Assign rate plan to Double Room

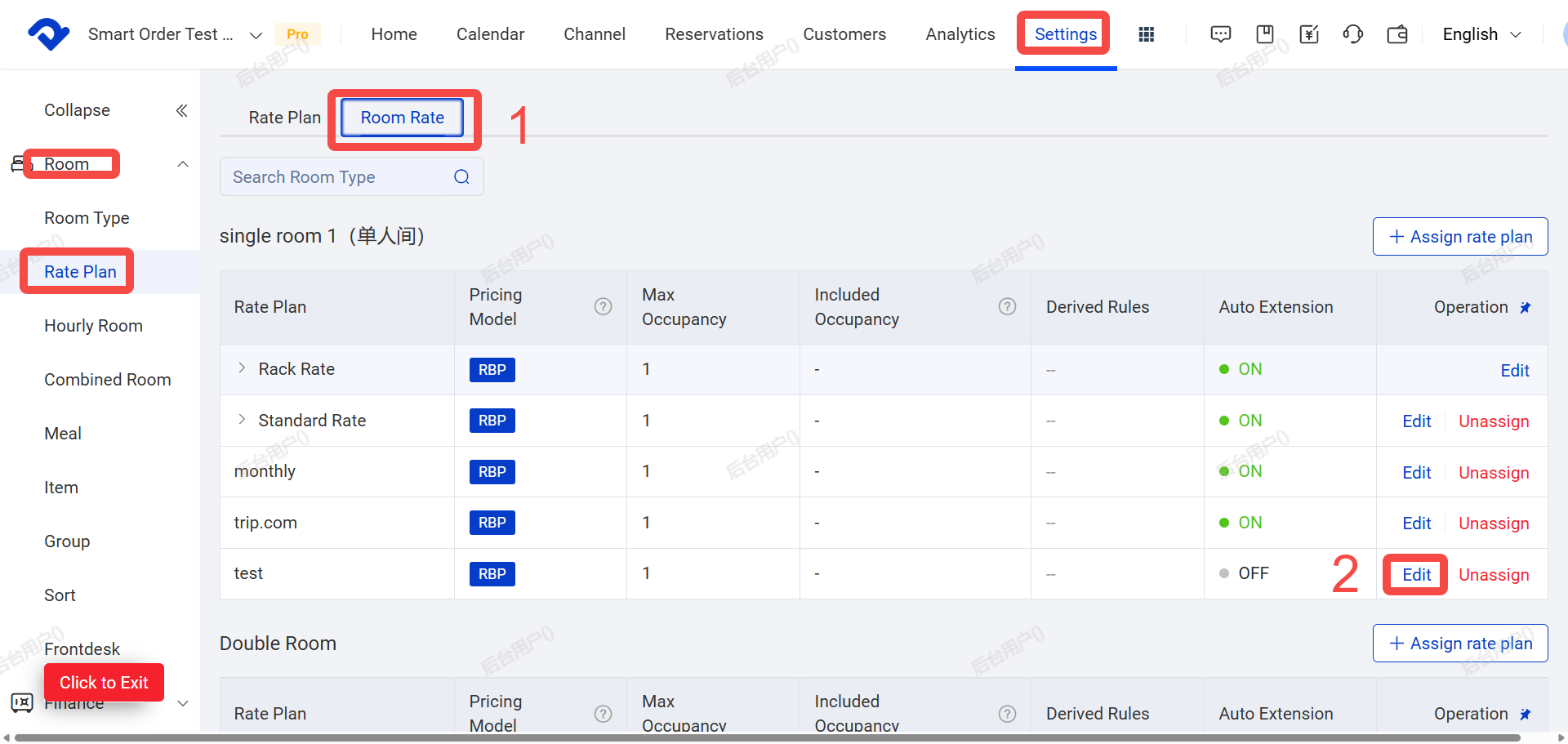[1460, 644]
